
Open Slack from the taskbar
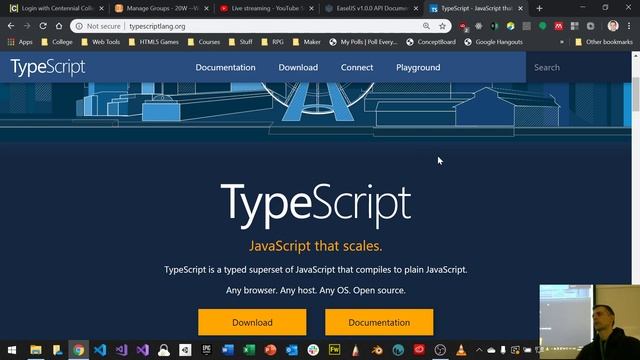(x=313, y=350)
